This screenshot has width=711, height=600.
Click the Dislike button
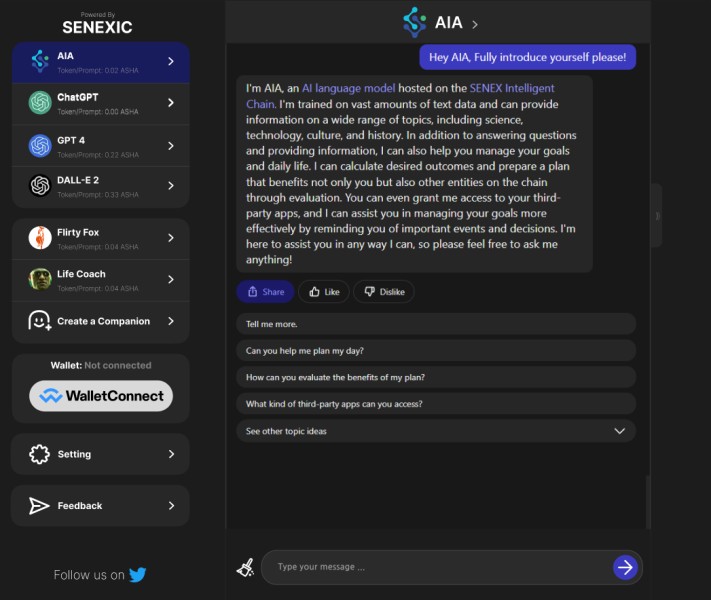click(x=384, y=292)
